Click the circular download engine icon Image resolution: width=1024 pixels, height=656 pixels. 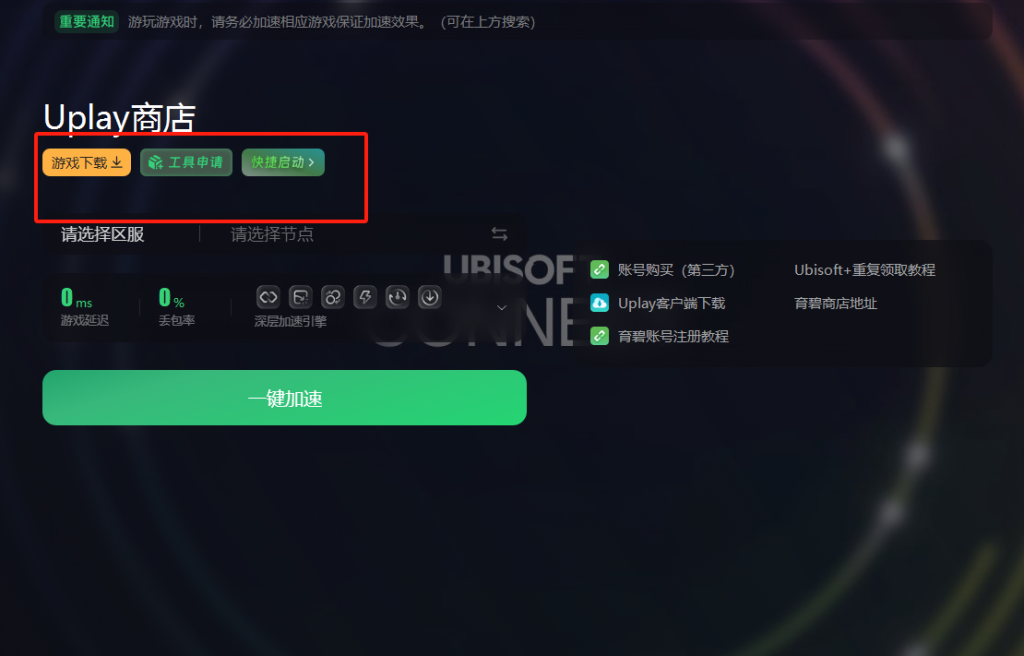pyautogui.click(x=430, y=297)
